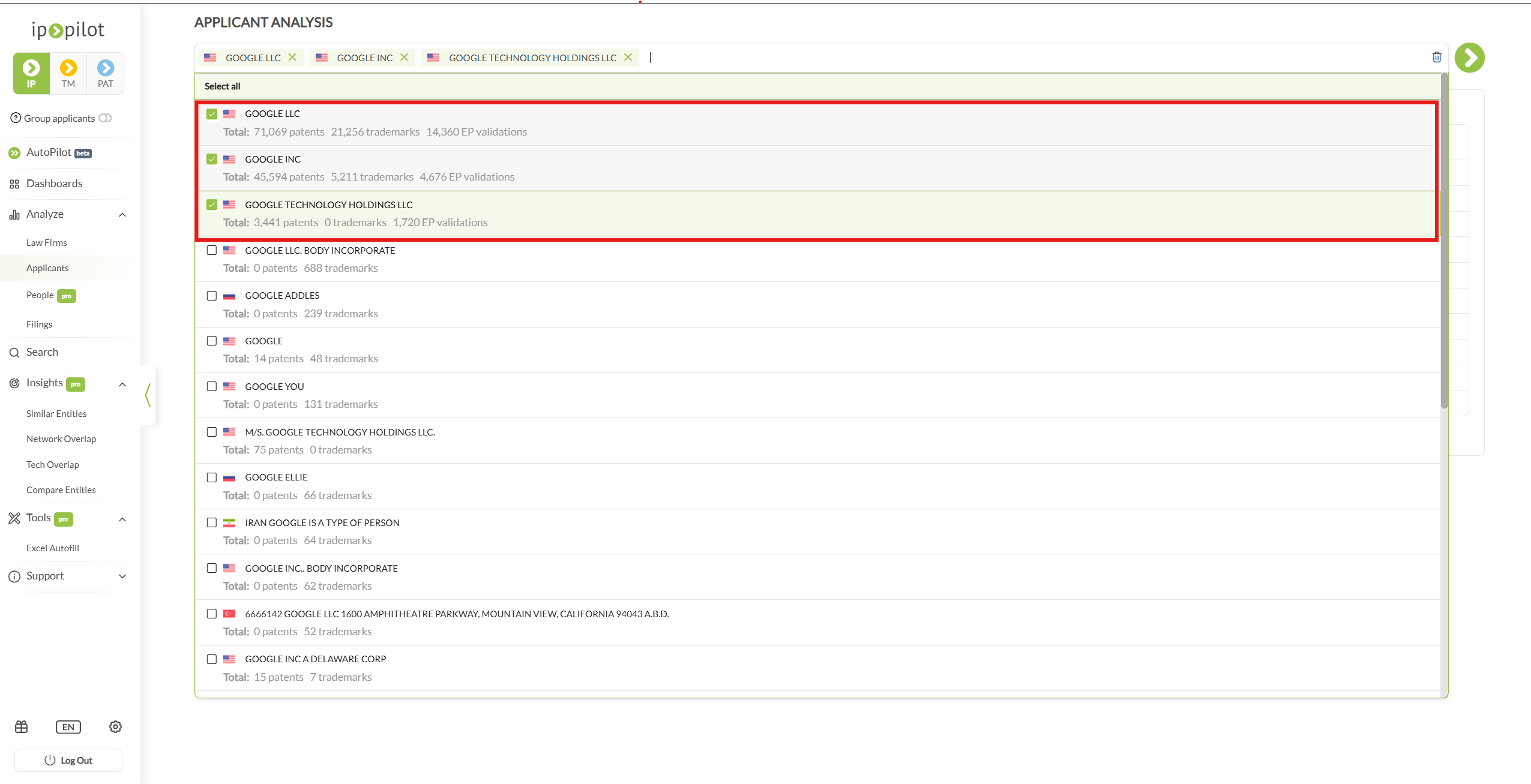The width and height of the screenshot is (1531, 784).
Task: Open Excel Autofill tool
Action: pyautogui.click(x=52, y=548)
